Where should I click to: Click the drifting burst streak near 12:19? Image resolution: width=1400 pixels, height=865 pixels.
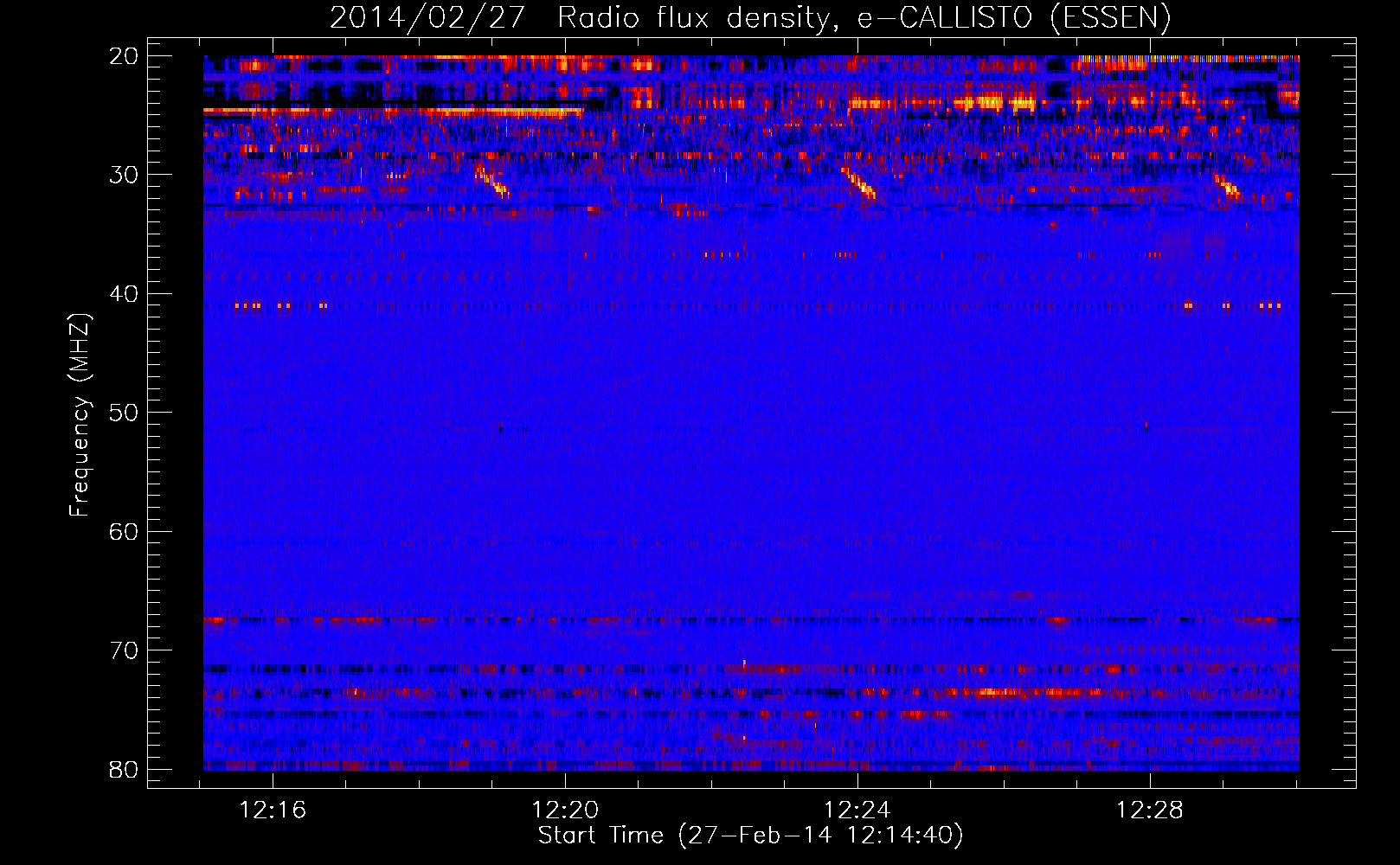[x=493, y=183]
